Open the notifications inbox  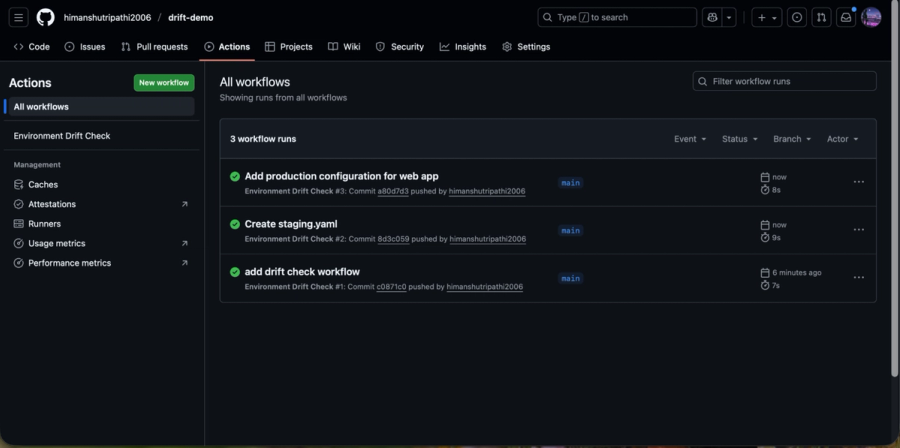[x=846, y=18]
